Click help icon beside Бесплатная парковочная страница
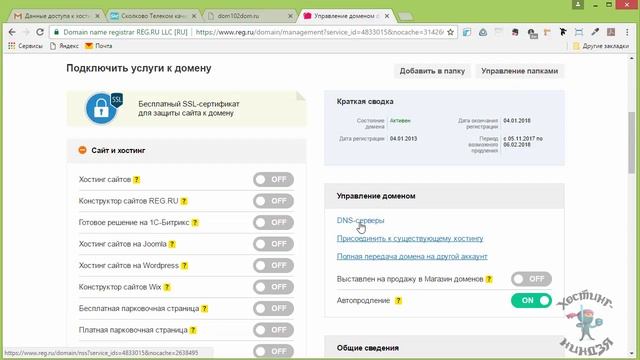The width and height of the screenshot is (640, 360). pyautogui.click(x=204, y=309)
